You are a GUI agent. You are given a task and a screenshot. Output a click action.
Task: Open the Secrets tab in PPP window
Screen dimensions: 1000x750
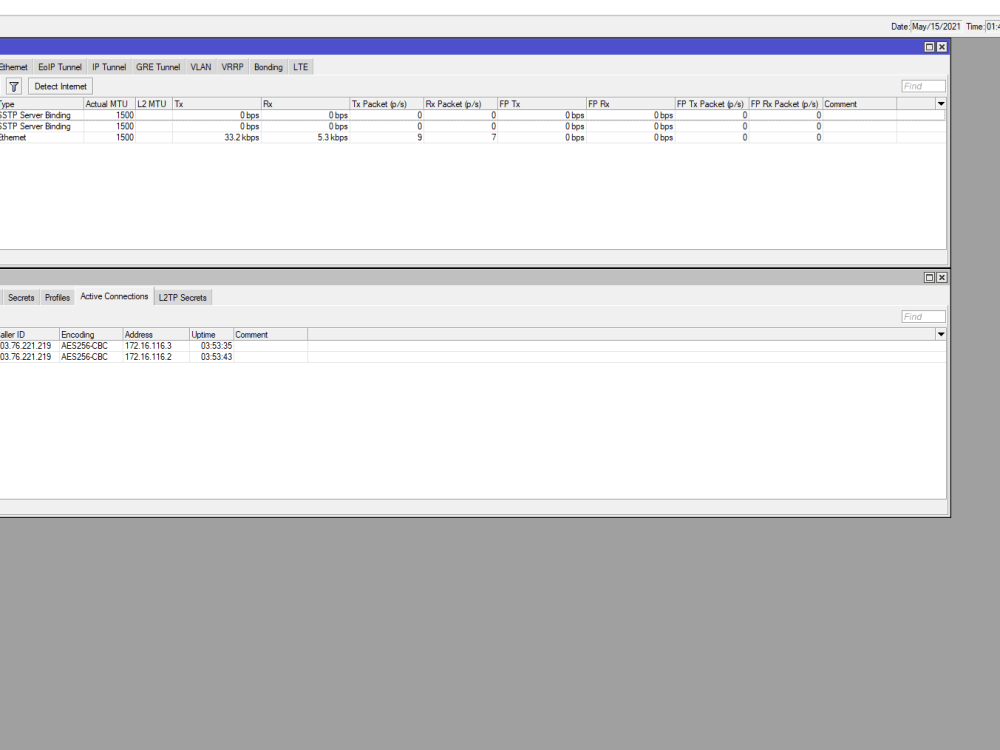[x=20, y=297]
